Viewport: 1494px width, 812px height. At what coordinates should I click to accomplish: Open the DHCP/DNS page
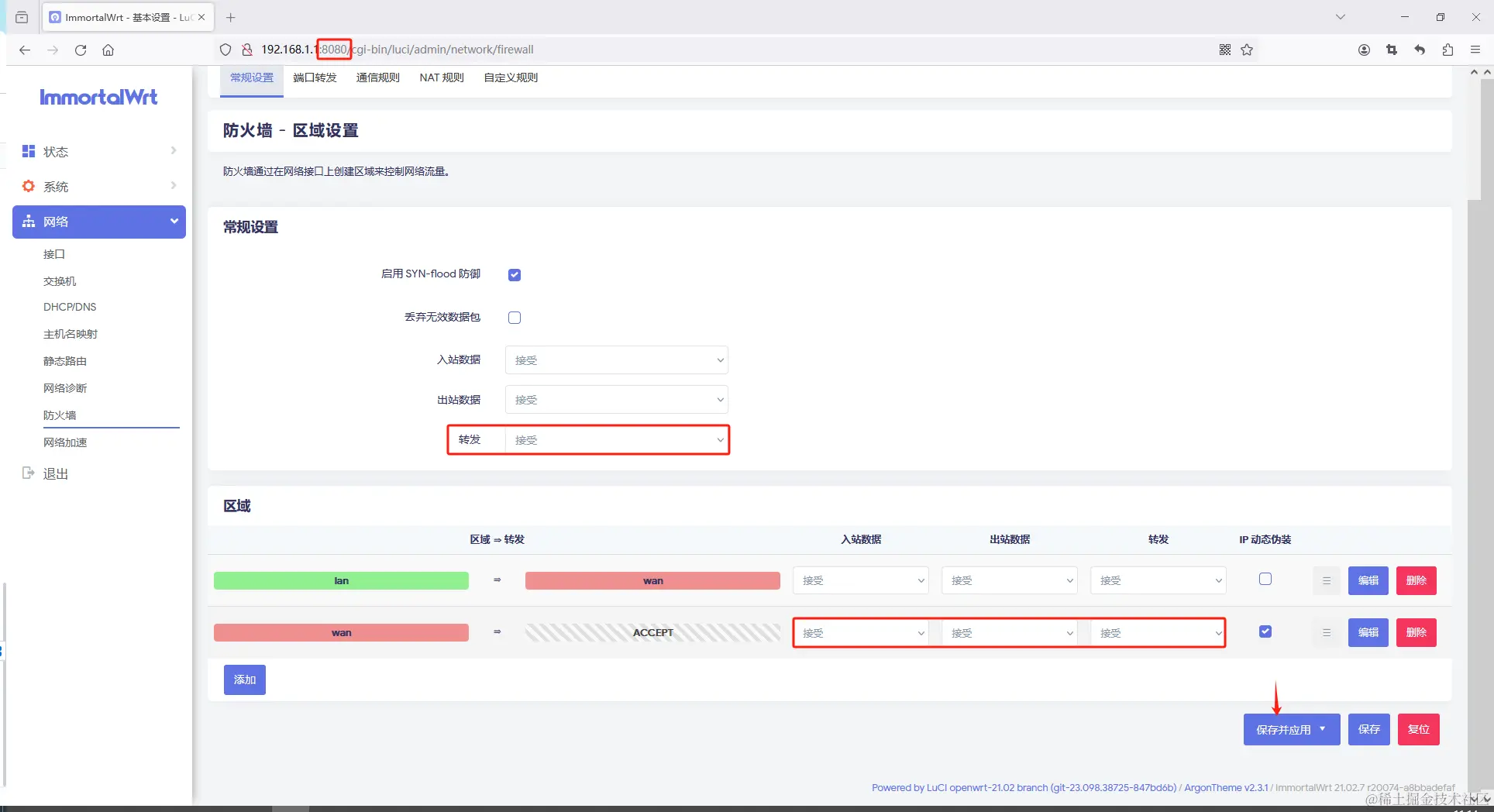click(70, 307)
